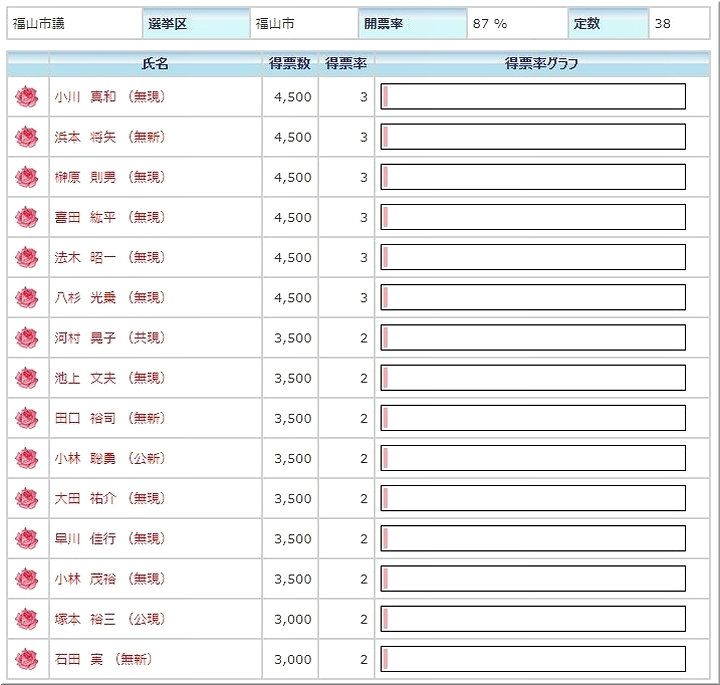Click the 選挙区 label cell
720x685 pixels.
[195, 23]
